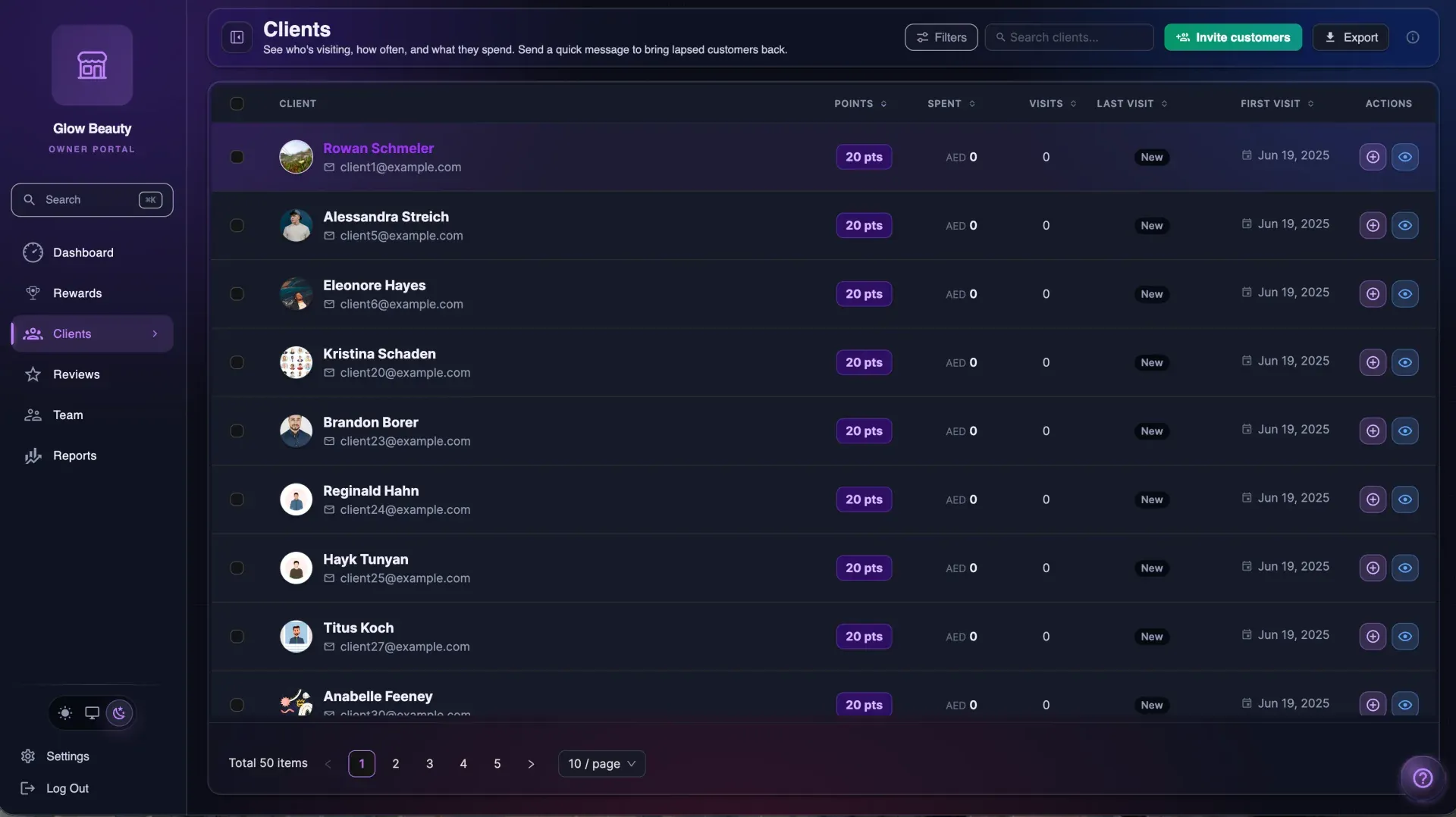
Task: View Rowan Schmeler details eye icon
Action: click(1404, 157)
